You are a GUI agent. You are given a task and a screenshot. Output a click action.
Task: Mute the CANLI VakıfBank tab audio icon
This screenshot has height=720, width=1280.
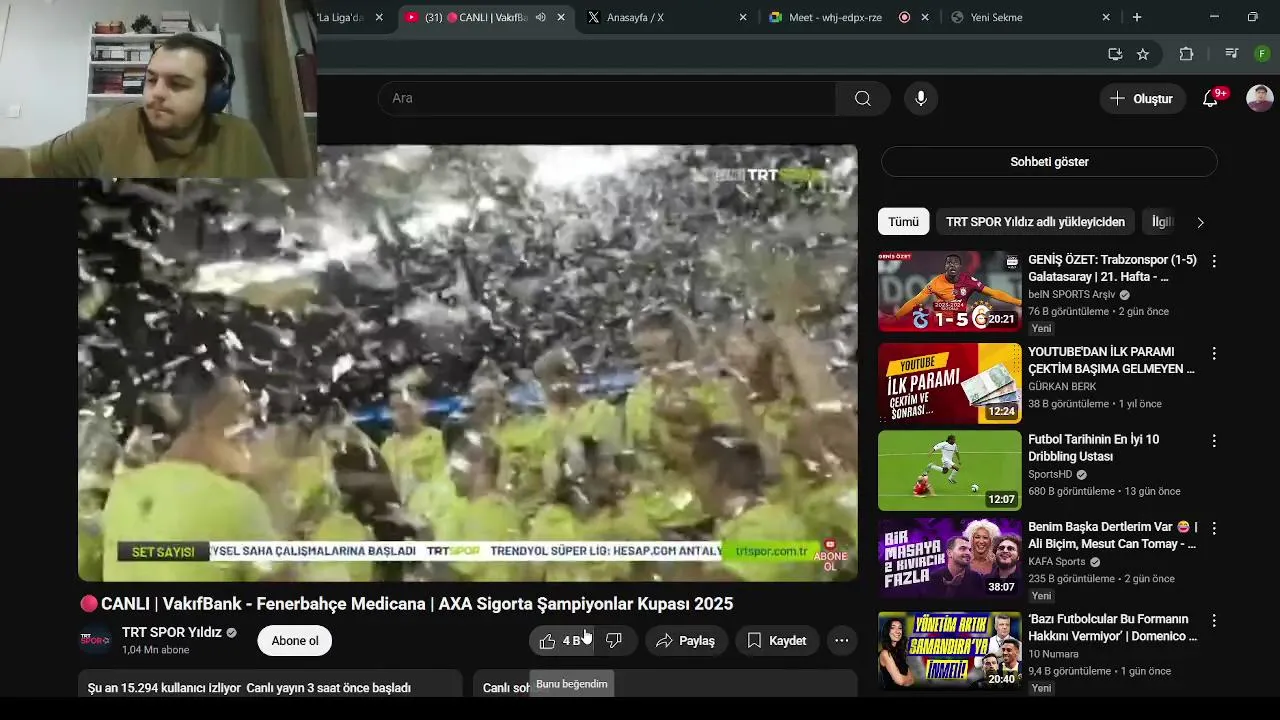click(540, 17)
